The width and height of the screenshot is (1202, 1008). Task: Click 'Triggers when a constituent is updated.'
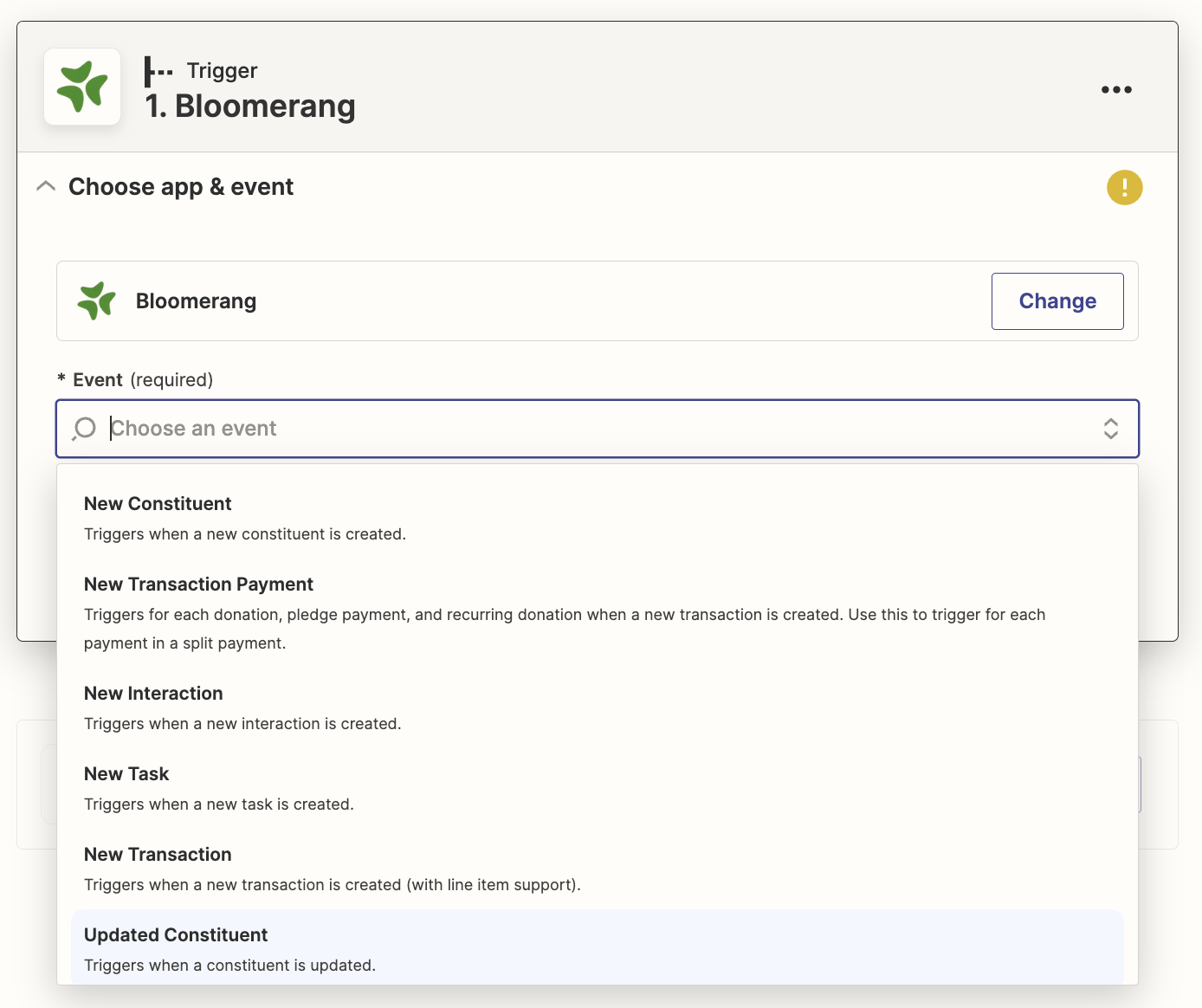click(x=229, y=966)
